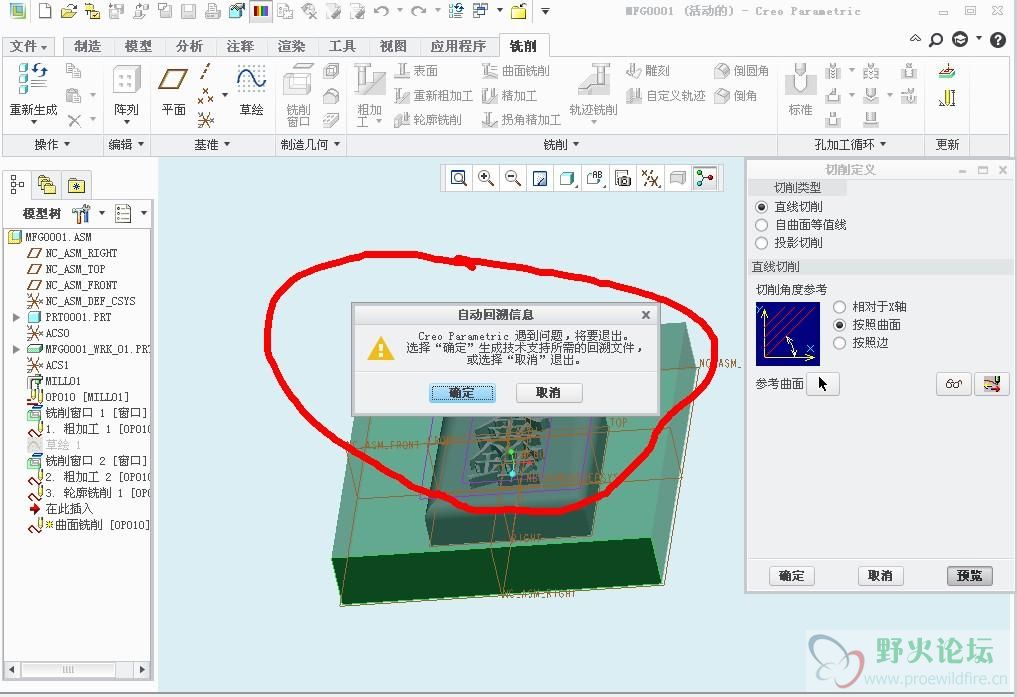This screenshot has width=1017, height=697.
Task: Click the eyeglasses preview icon
Action: point(953,384)
